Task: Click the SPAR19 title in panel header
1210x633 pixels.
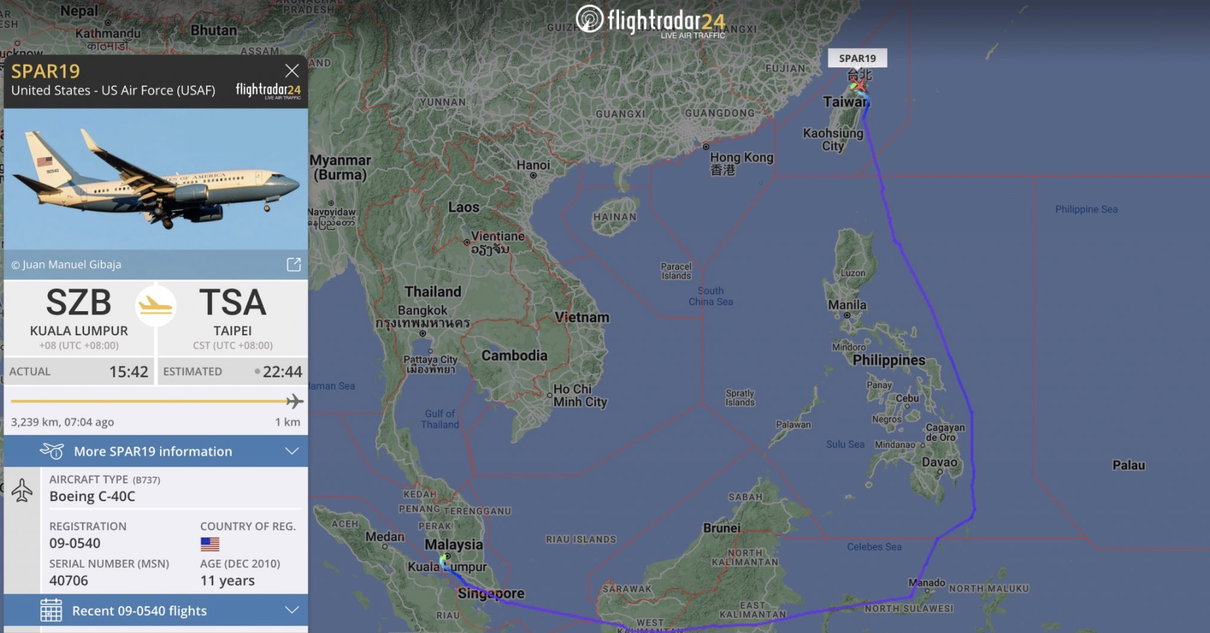Action: click(45, 70)
